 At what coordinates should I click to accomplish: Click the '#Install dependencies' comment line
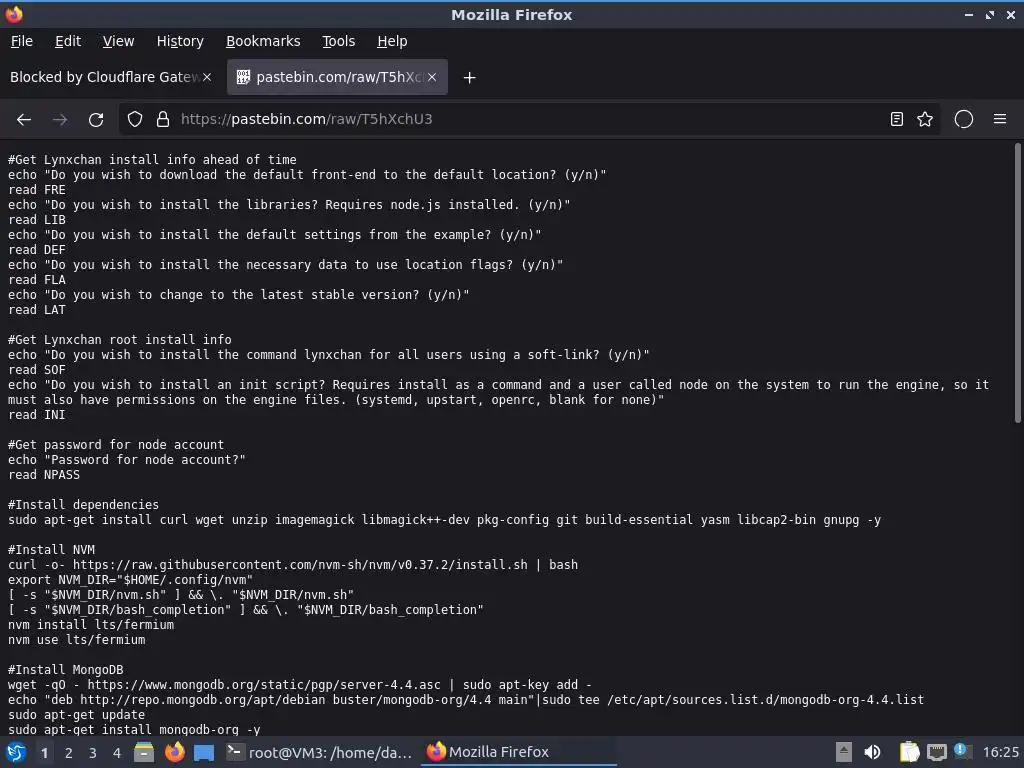pyautogui.click(x=83, y=505)
